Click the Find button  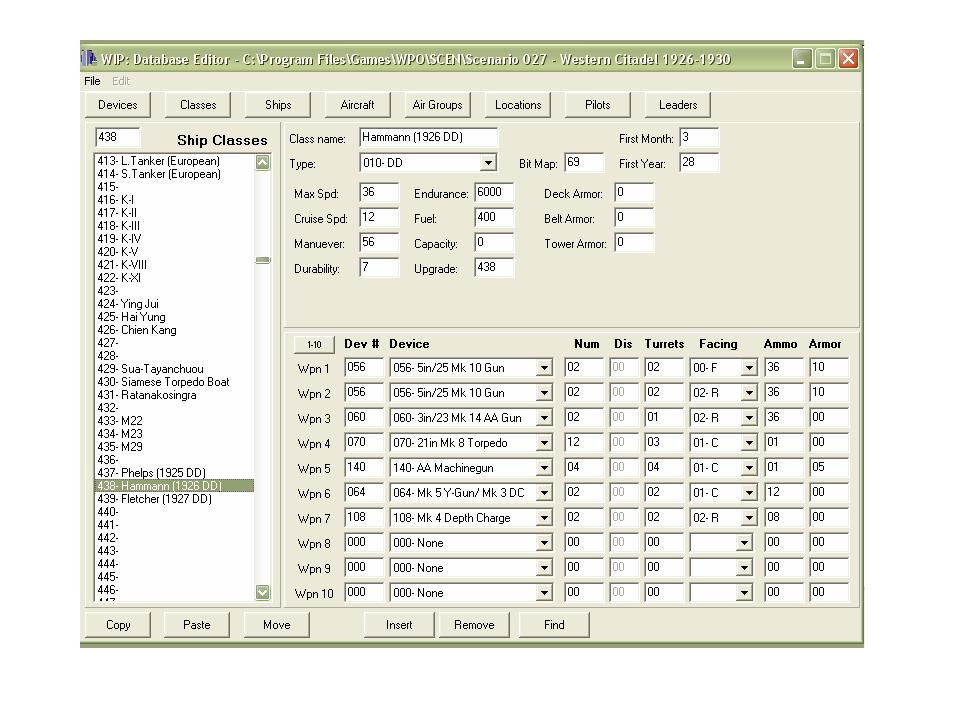pyautogui.click(x=554, y=624)
